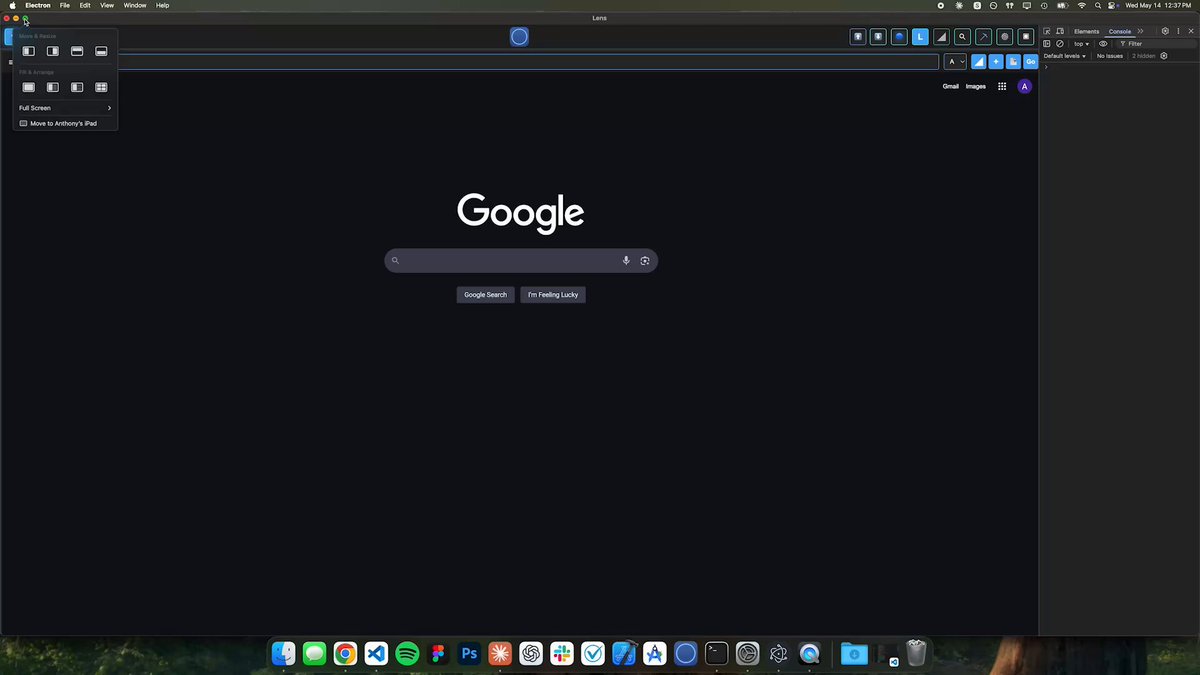This screenshot has width=1200, height=675.
Task: Click the white square stop toolbar icon
Action: [1025, 37]
